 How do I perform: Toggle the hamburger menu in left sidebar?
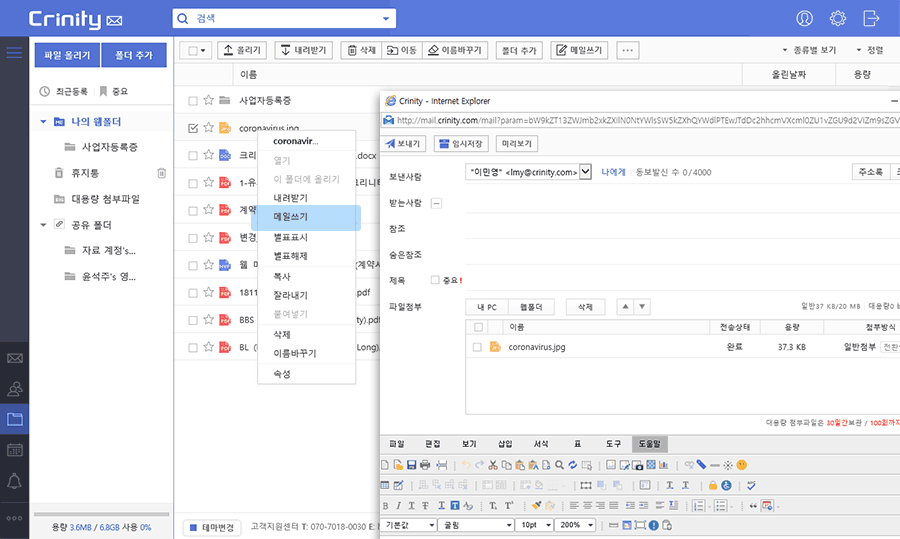click(14, 53)
